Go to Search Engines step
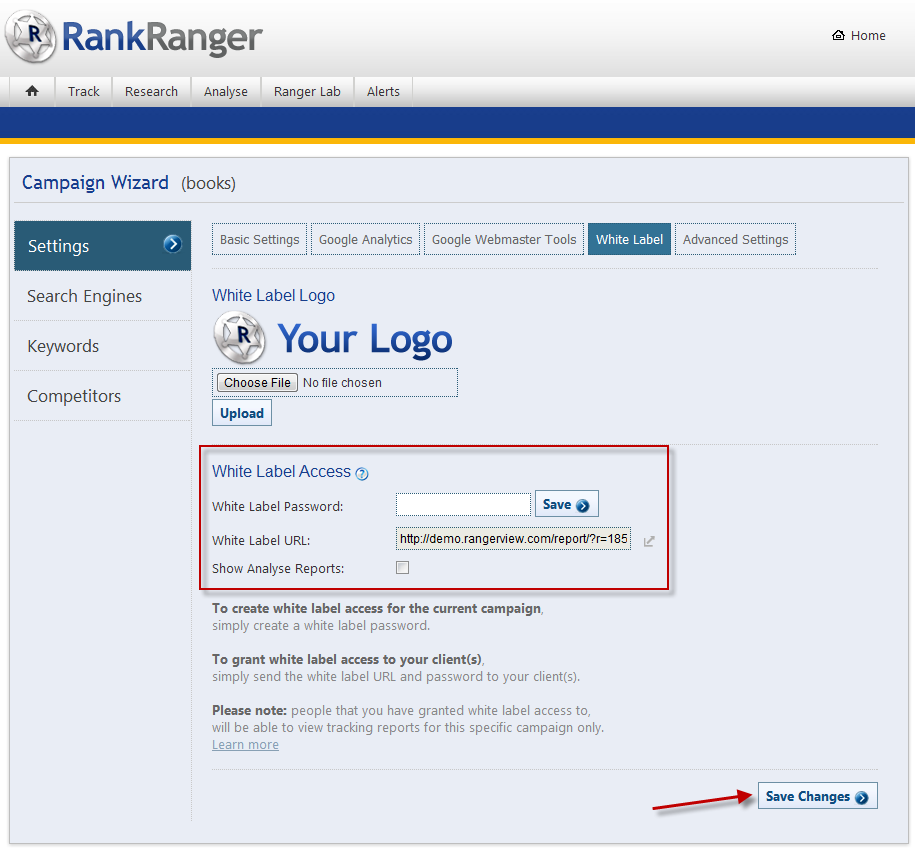 point(85,296)
